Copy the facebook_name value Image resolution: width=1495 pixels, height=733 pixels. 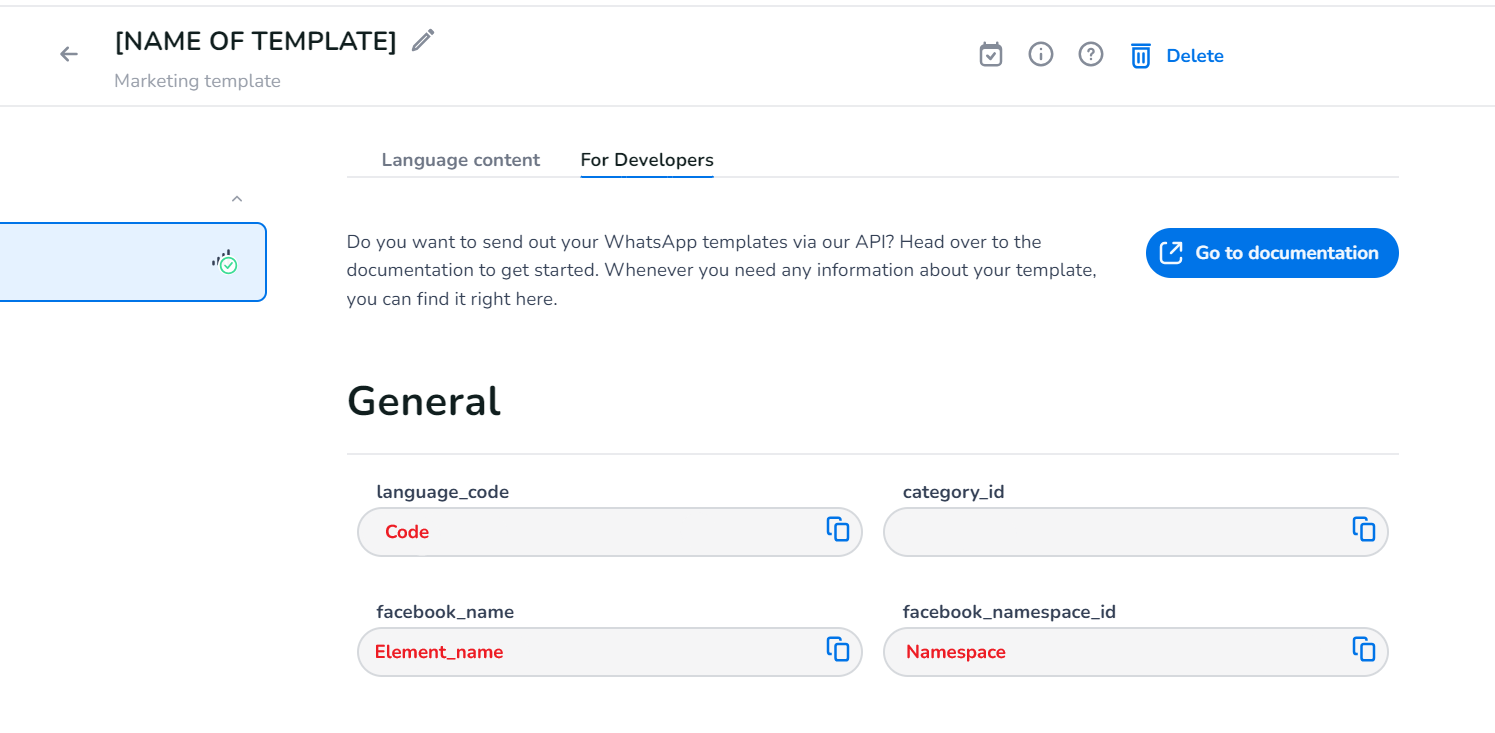click(837, 650)
